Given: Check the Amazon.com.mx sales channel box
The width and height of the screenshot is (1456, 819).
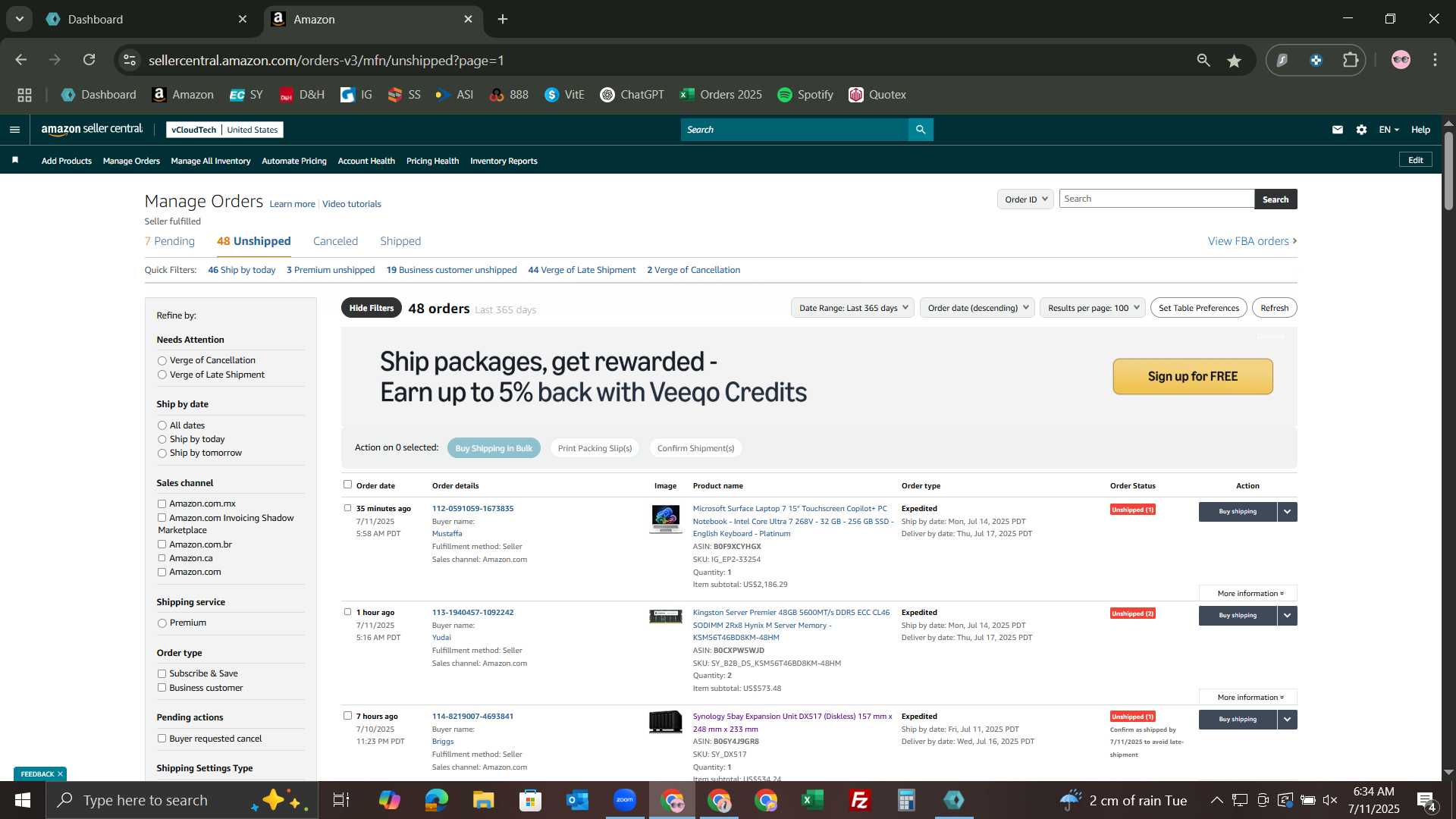Looking at the screenshot, I should coord(162,504).
